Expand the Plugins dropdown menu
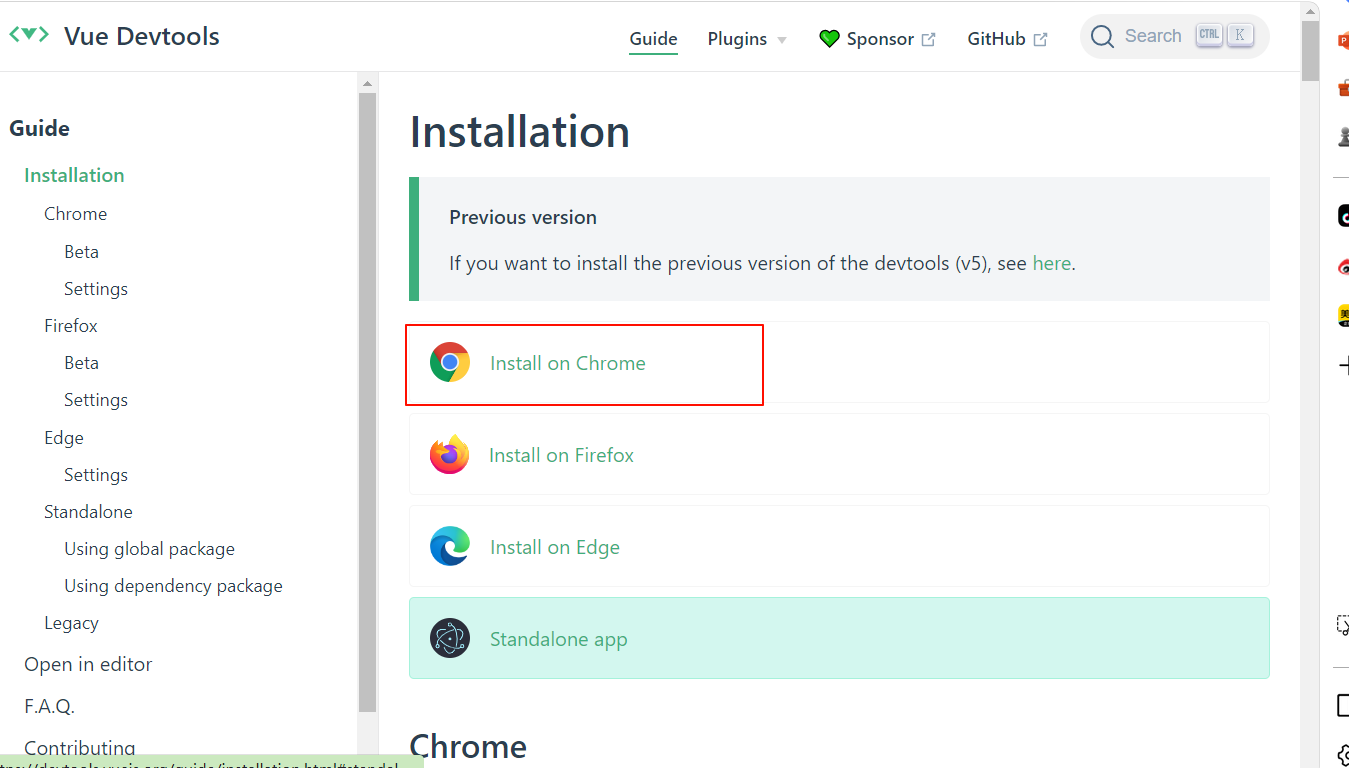This screenshot has height=768, width=1349. 747,39
